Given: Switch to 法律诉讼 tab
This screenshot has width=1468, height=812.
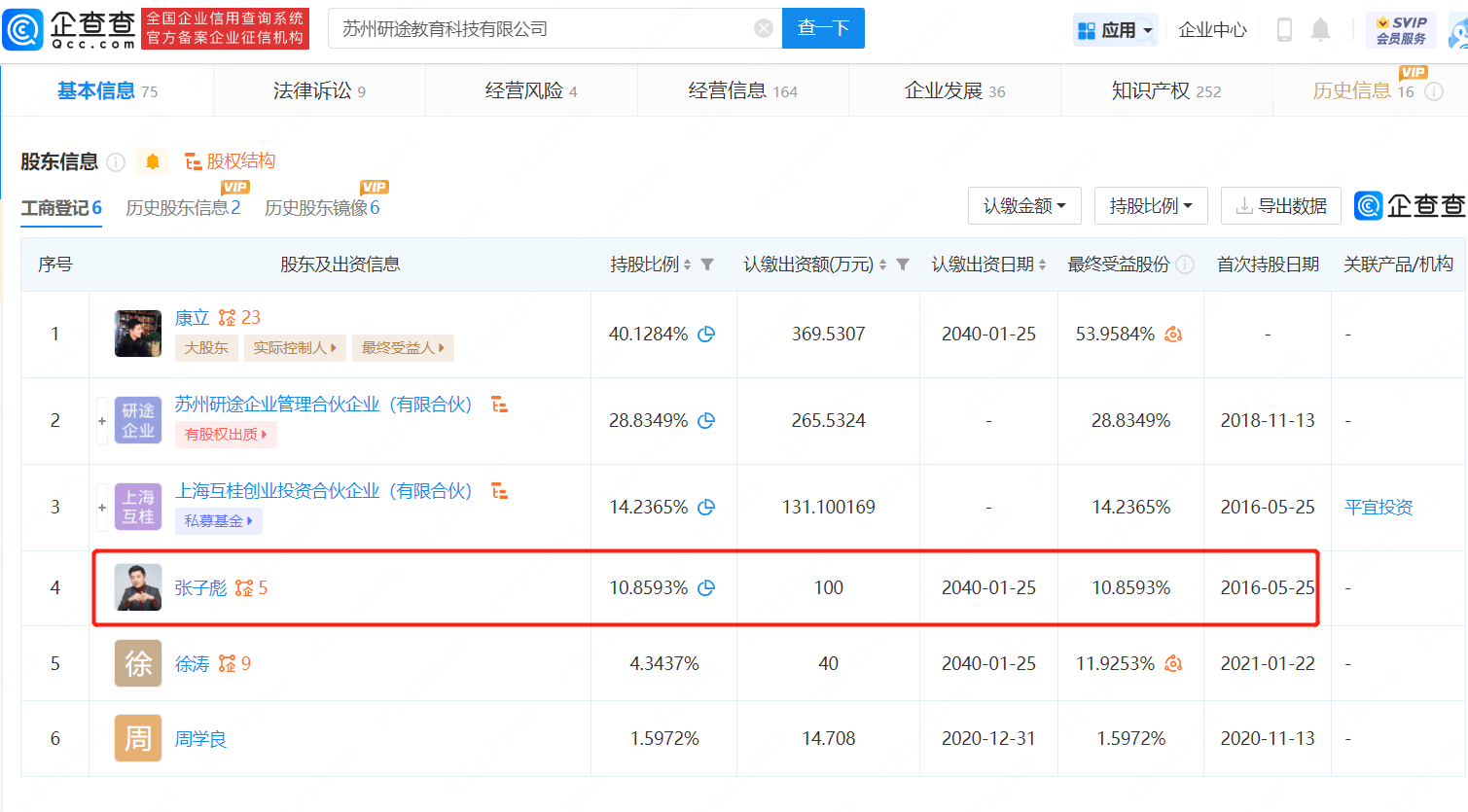Looking at the screenshot, I should click(x=319, y=90).
